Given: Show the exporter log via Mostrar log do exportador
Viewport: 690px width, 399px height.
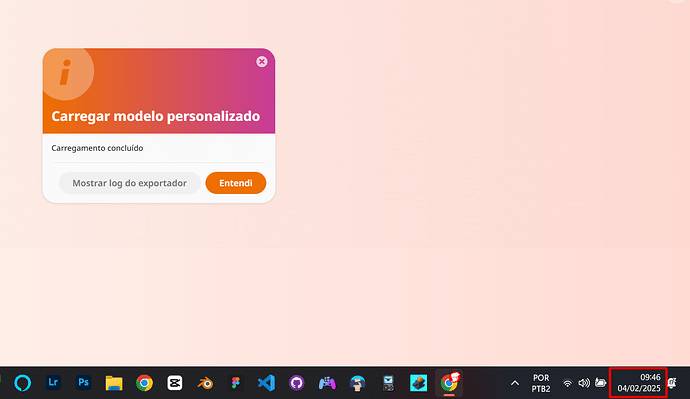Looking at the screenshot, I should [x=130, y=183].
